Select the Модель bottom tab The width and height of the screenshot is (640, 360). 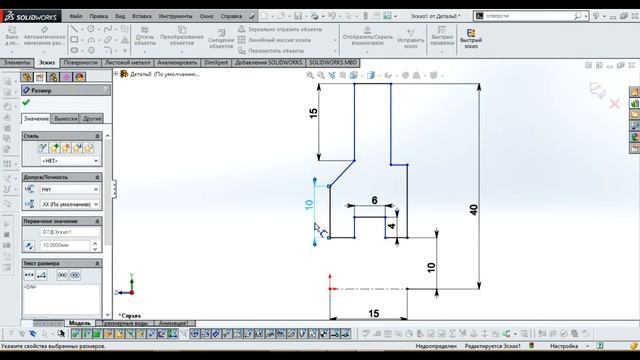coord(80,323)
